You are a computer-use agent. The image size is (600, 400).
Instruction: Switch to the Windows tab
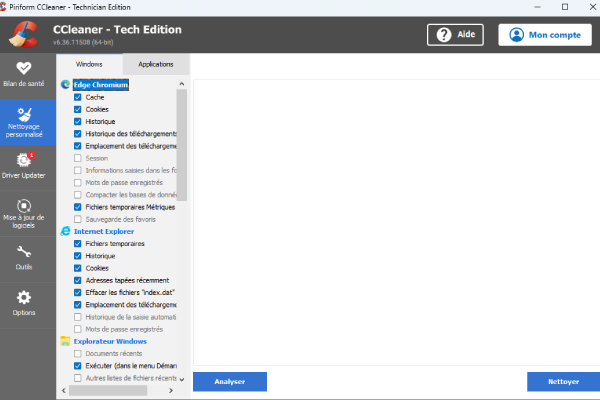(89, 64)
